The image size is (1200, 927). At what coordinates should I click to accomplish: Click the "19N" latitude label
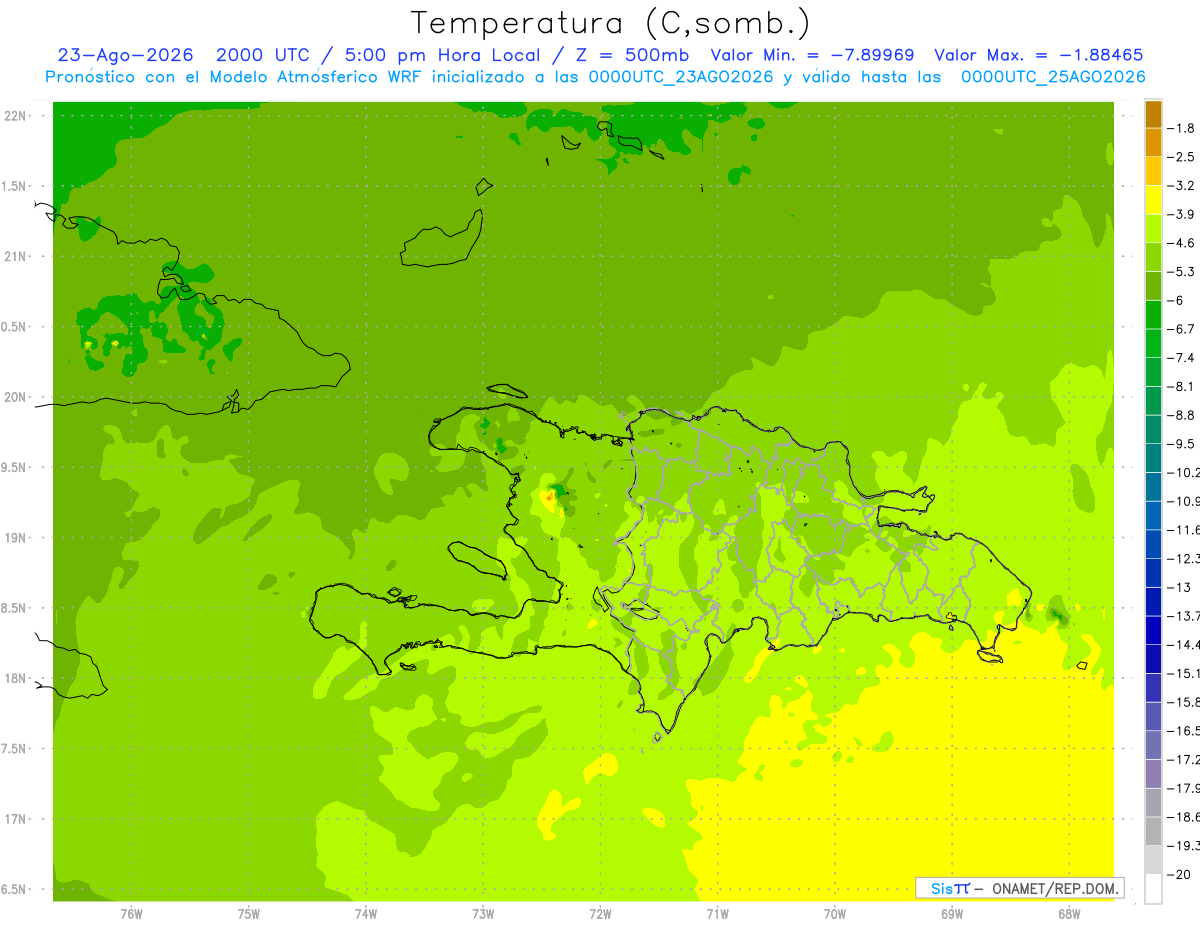[16, 538]
